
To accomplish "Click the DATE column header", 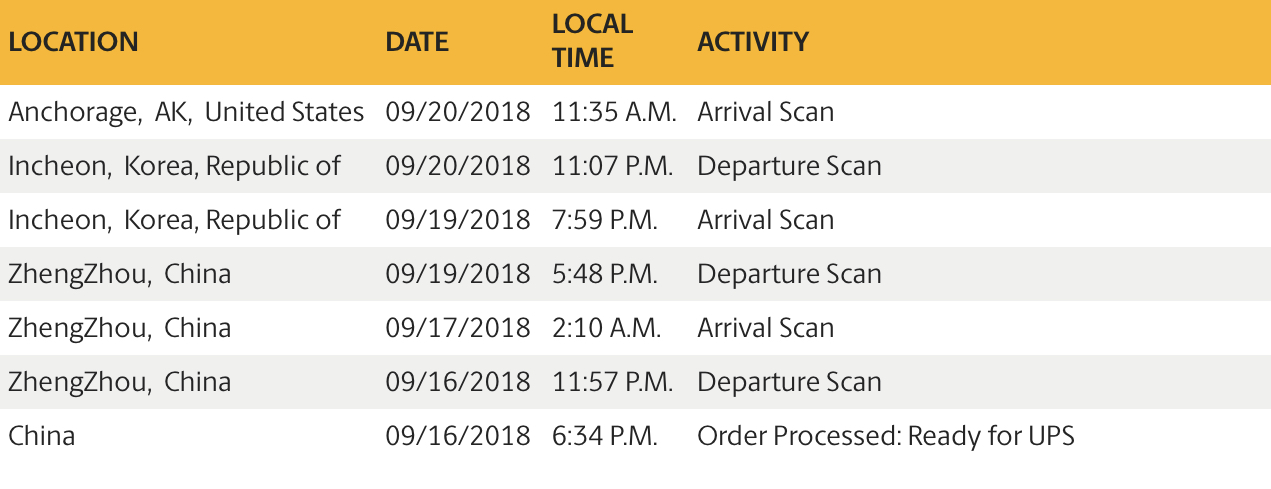I will (x=417, y=42).
